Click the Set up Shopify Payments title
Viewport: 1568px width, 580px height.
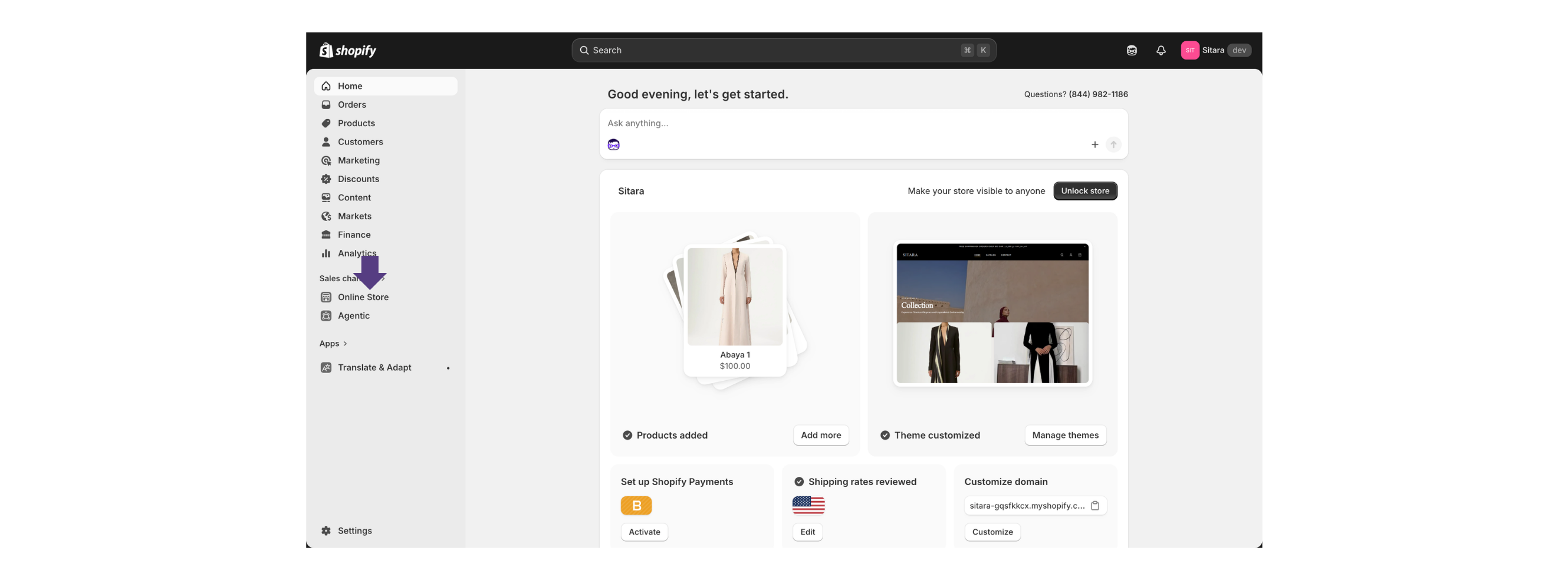pos(676,482)
